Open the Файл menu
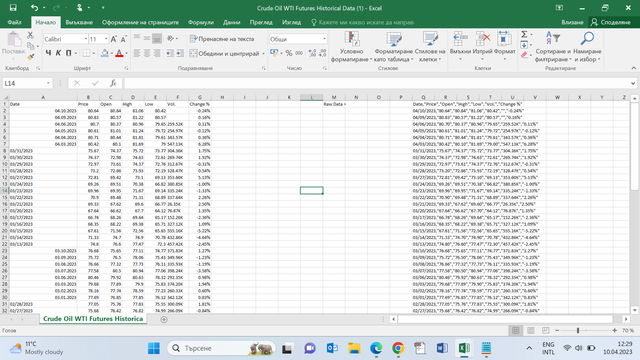 [14, 22]
